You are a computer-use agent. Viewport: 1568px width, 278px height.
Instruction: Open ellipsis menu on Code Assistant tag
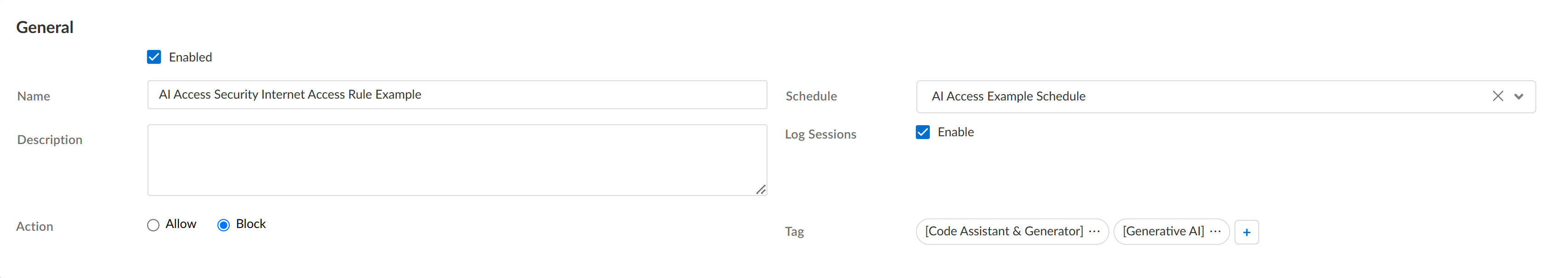pyautogui.click(x=1095, y=231)
